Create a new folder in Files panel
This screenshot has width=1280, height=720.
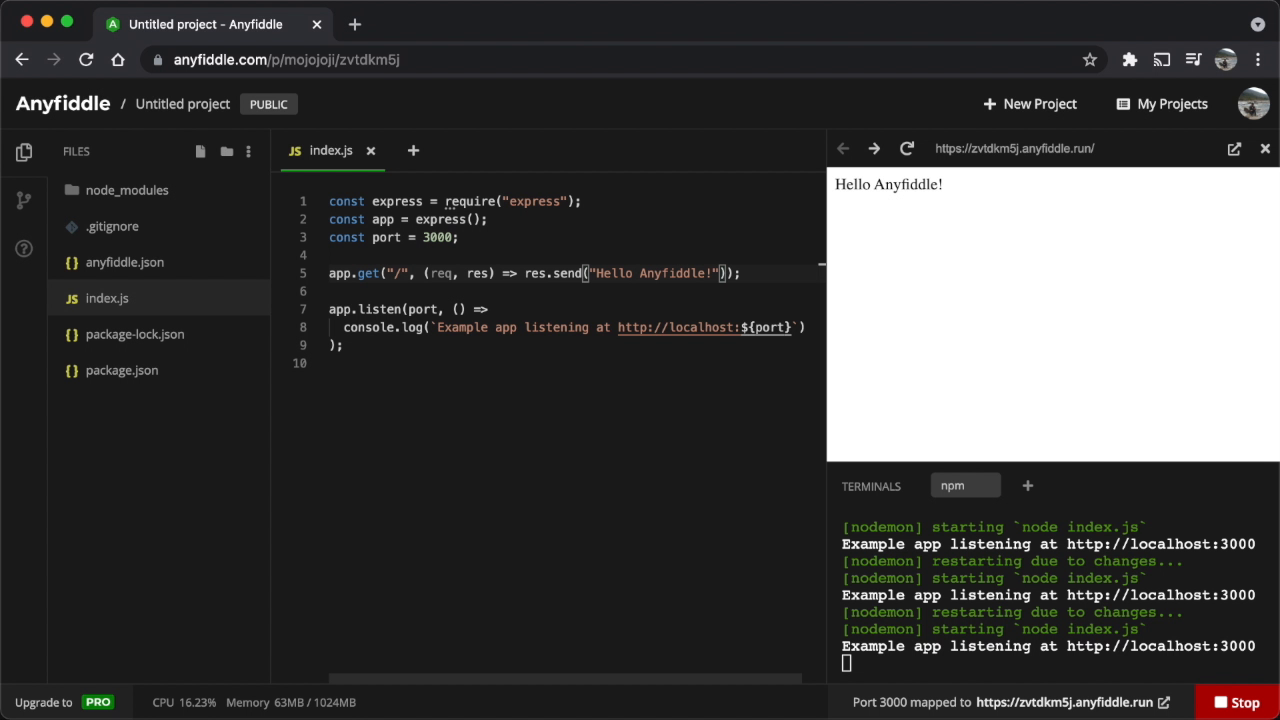click(x=227, y=151)
